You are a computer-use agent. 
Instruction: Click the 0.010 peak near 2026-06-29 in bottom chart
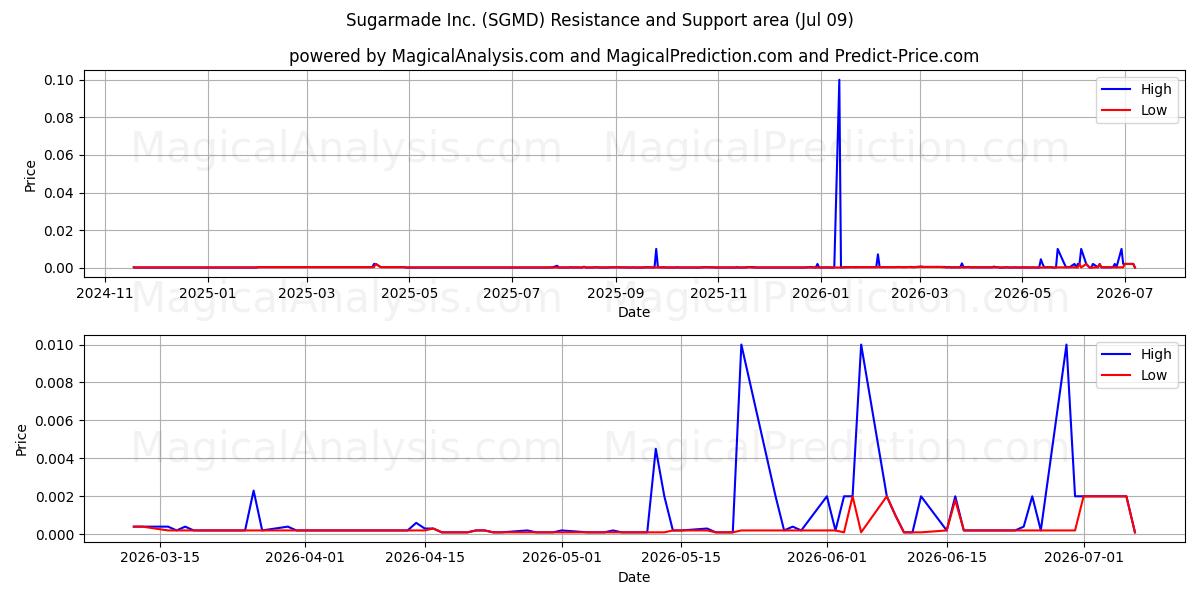1066,345
